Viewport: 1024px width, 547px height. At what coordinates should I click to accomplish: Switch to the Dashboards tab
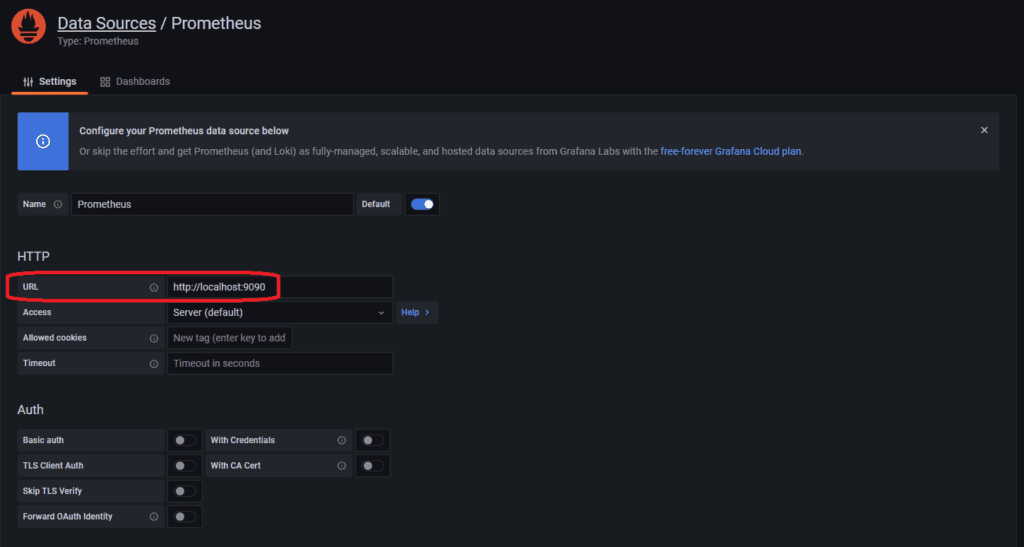(x=135, y=81)
